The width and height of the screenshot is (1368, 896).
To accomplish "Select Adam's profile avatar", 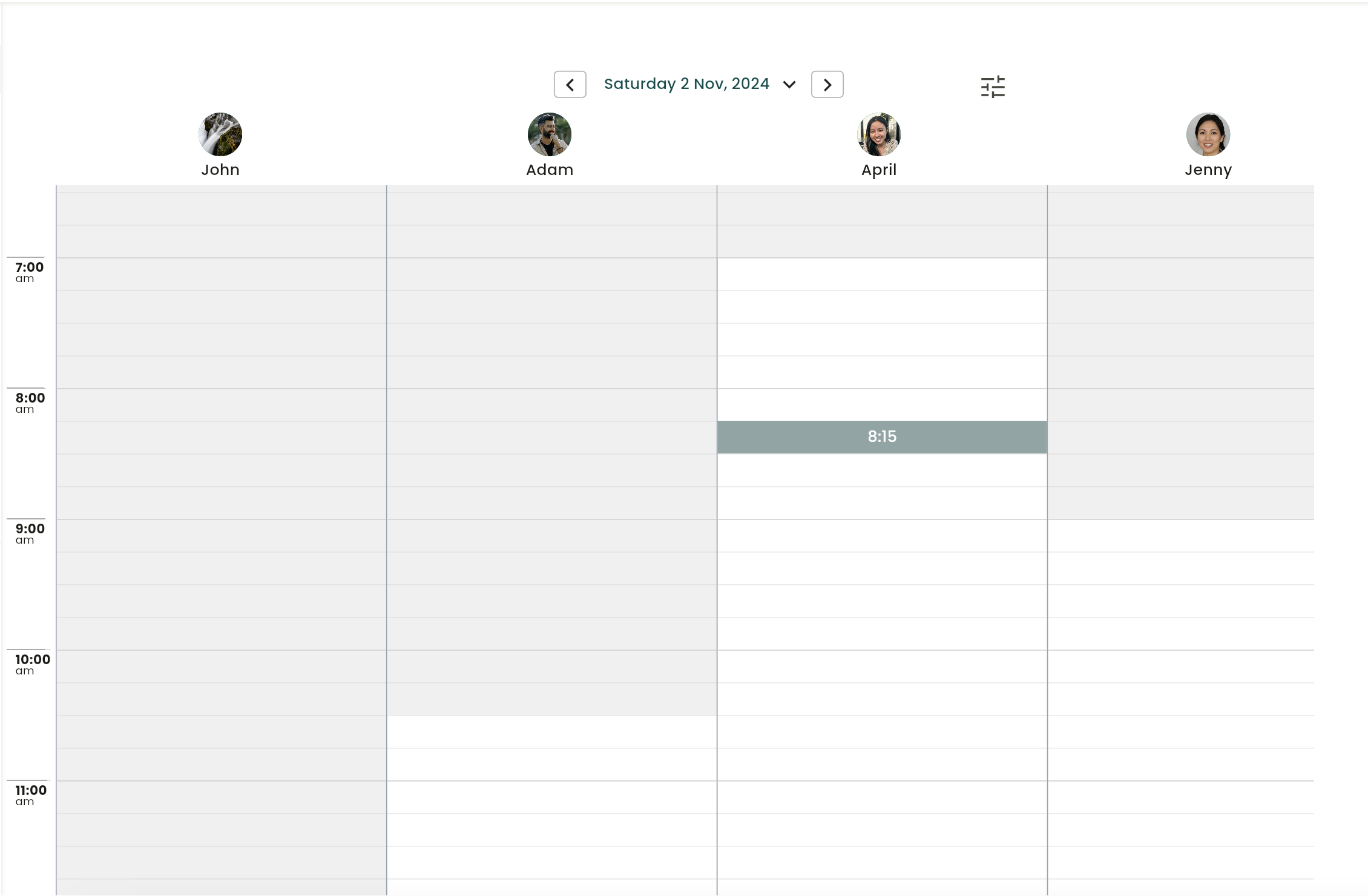I will [x=548, y=134].
